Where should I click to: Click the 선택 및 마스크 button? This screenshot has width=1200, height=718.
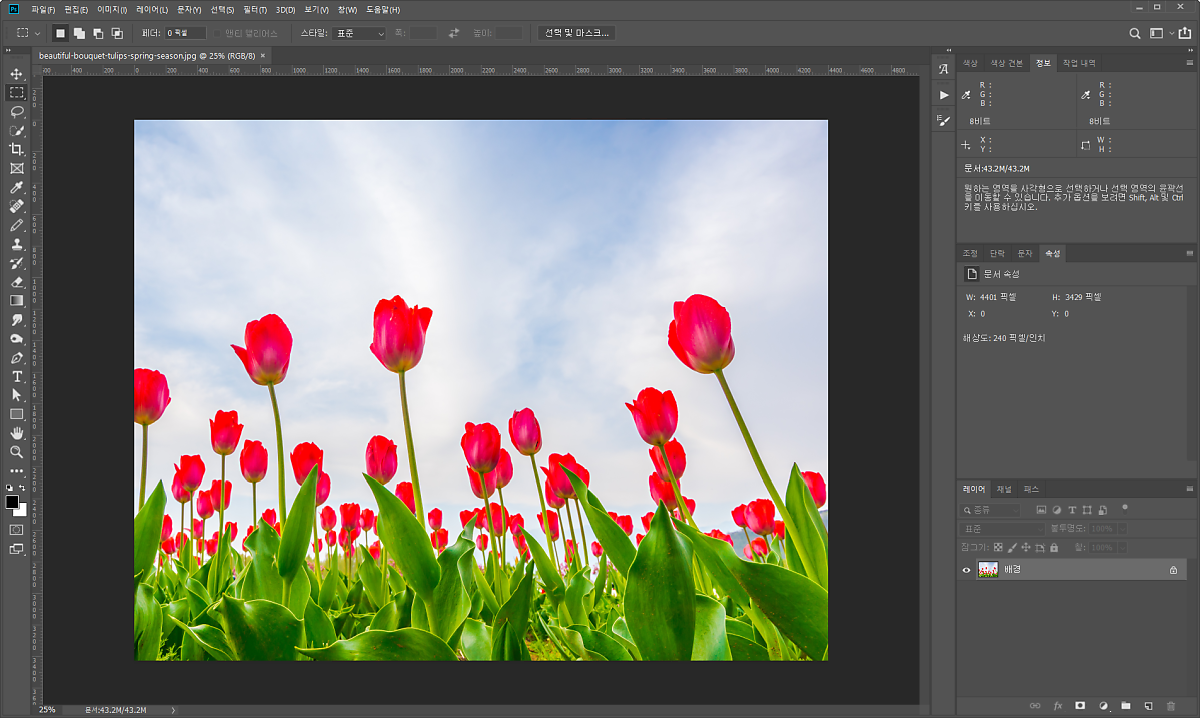[576, 33]
